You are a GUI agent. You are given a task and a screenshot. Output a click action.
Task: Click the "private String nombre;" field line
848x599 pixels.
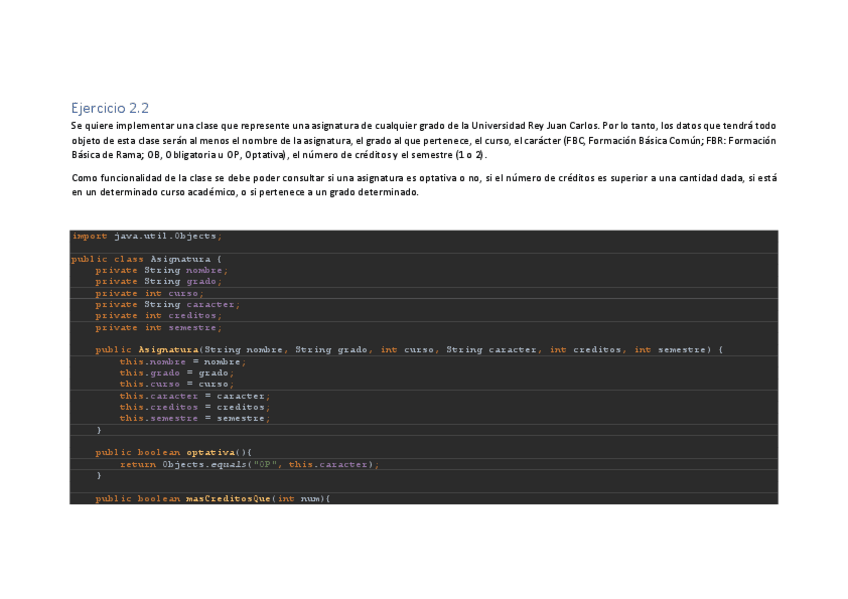(161, 270)
